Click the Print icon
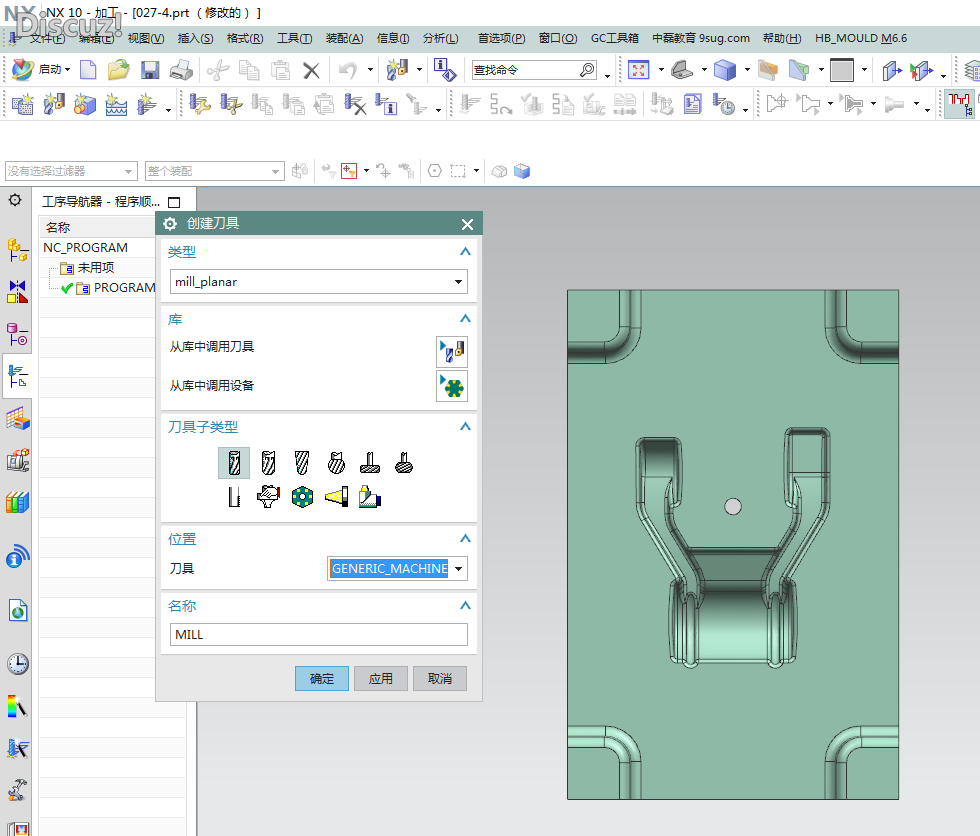Image resolution: width=980 pixels, height=836 pixels. pyautogui.click(x=181, y=70)
